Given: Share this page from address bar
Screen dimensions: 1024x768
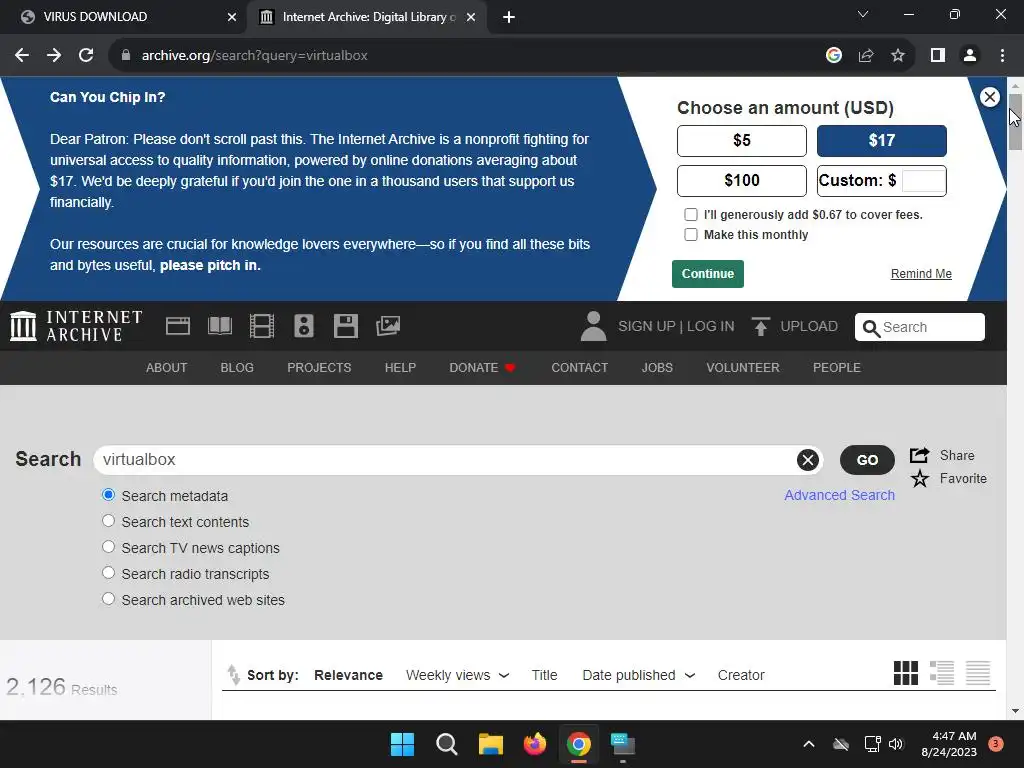Looking at the screenshot, I should (x=866, y=56).
